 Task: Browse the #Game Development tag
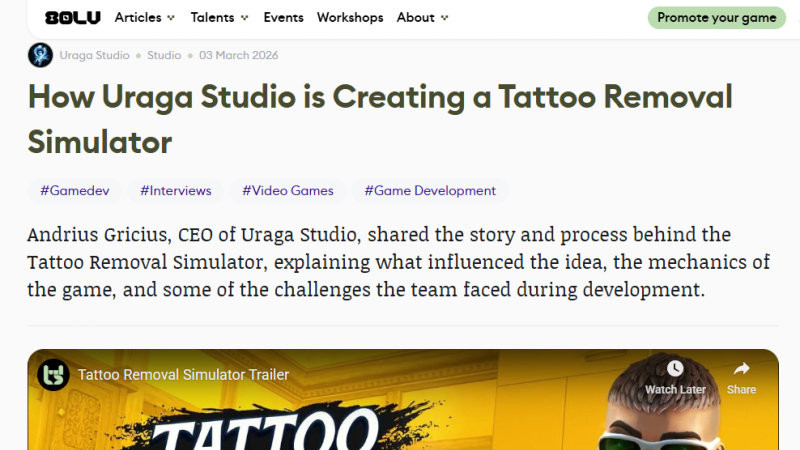(430, 191)
